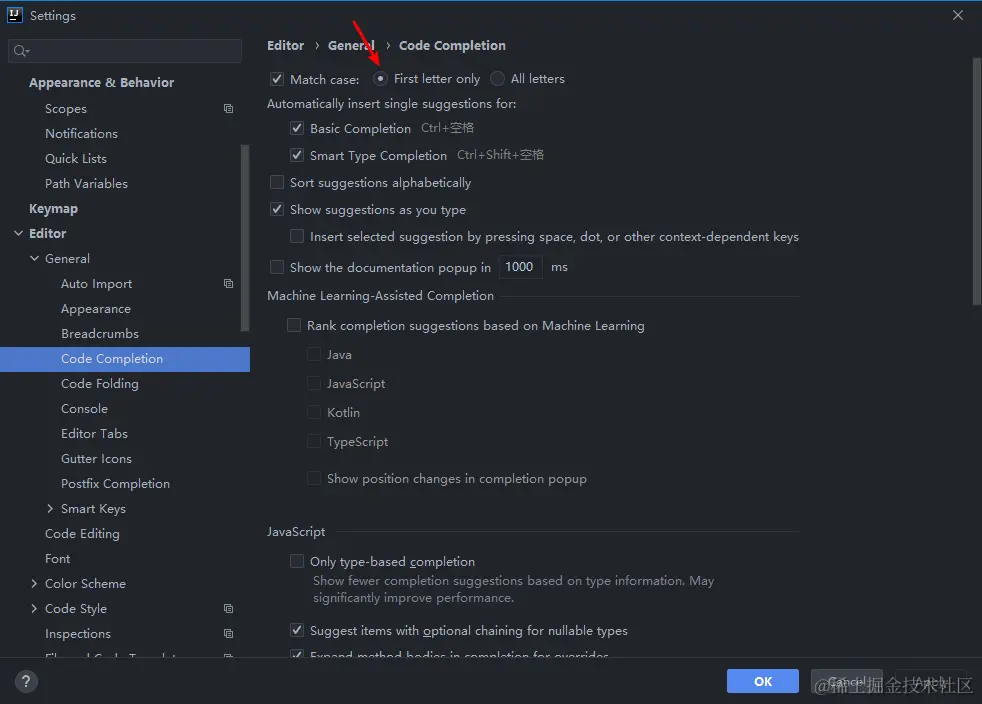Screen dimensions: 982x704
Task: Open the help question mark button
Action: click(26, 681)
